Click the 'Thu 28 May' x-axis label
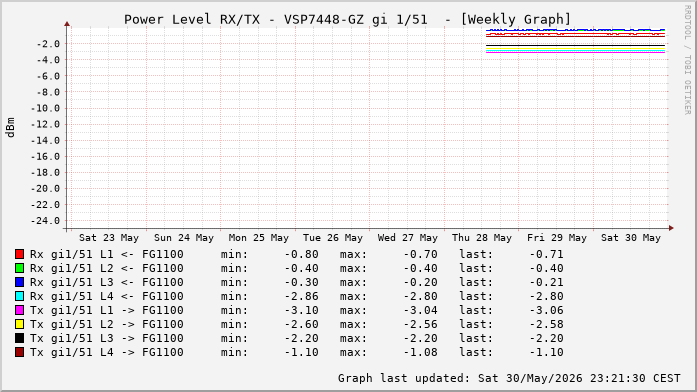Image resolution: width=697 pixels, height=392 pixels. pyautogui.click(x=482, y=238)
